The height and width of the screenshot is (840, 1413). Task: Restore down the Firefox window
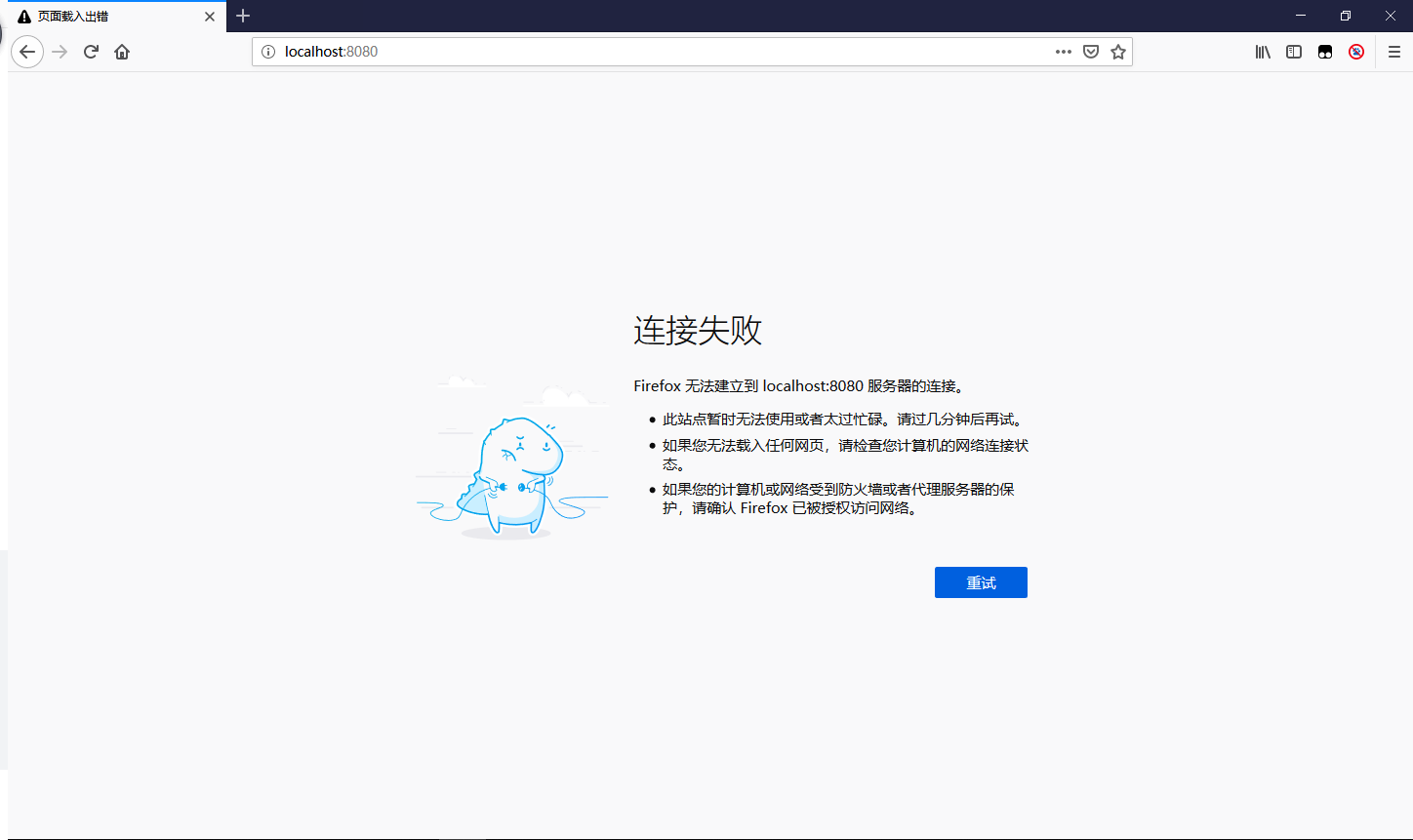point(1346,16)
